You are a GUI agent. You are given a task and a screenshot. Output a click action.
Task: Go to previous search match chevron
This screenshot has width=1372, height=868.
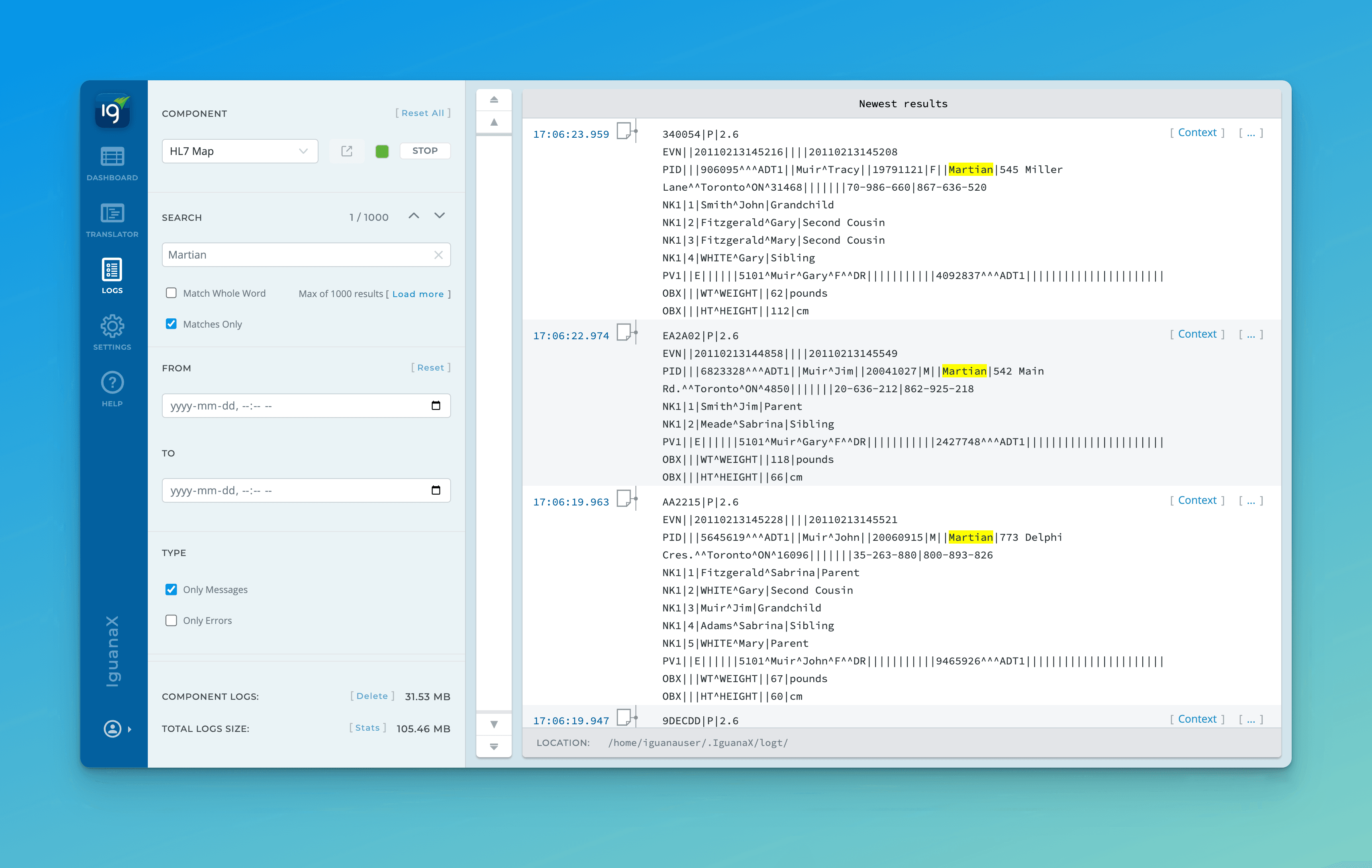[x=414, y=216]
